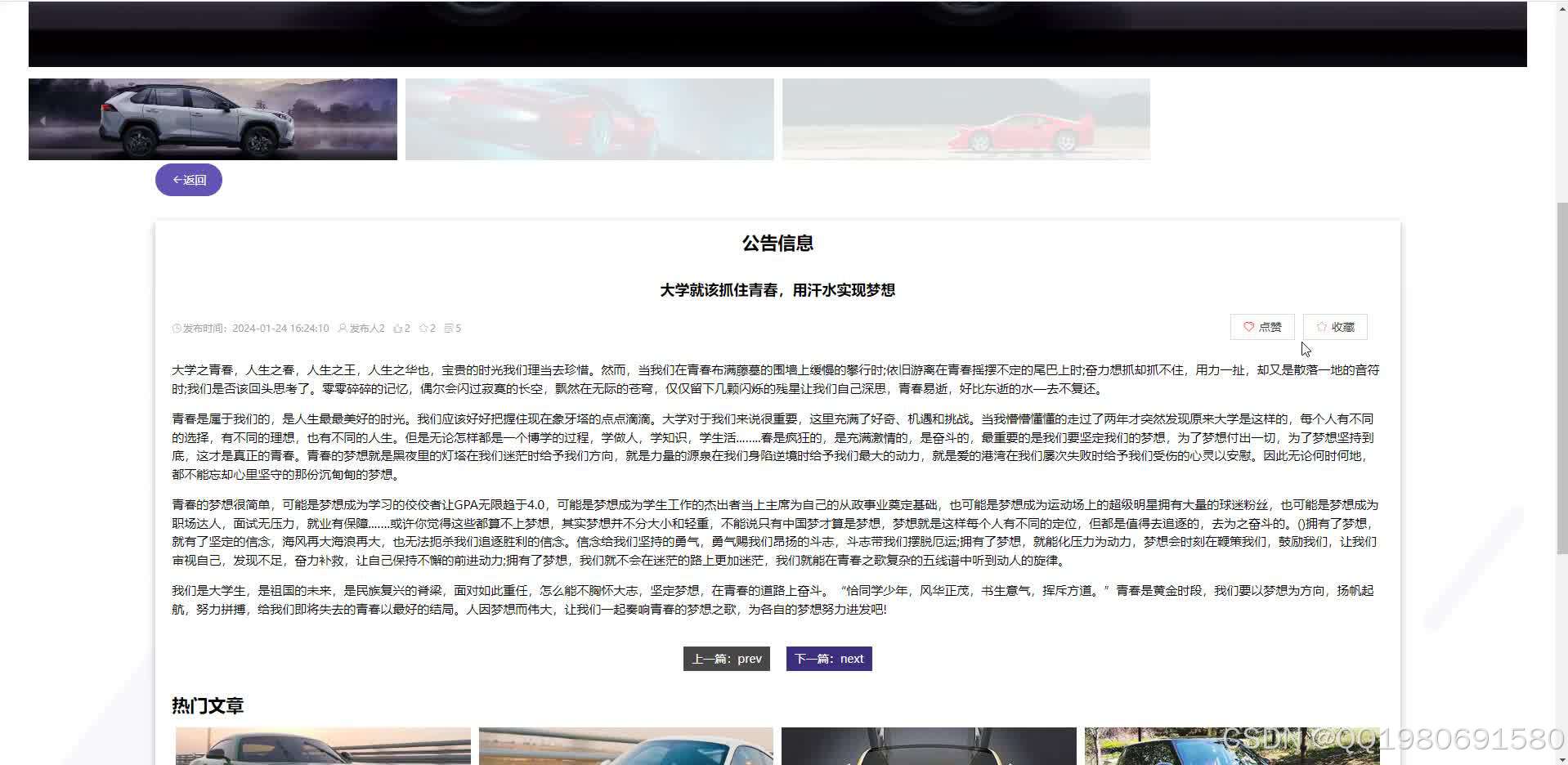Click the left arrow inside the 返回 button
This screenshot has width=1568, height=765.
pyautogui.click(x=177, y=179)
